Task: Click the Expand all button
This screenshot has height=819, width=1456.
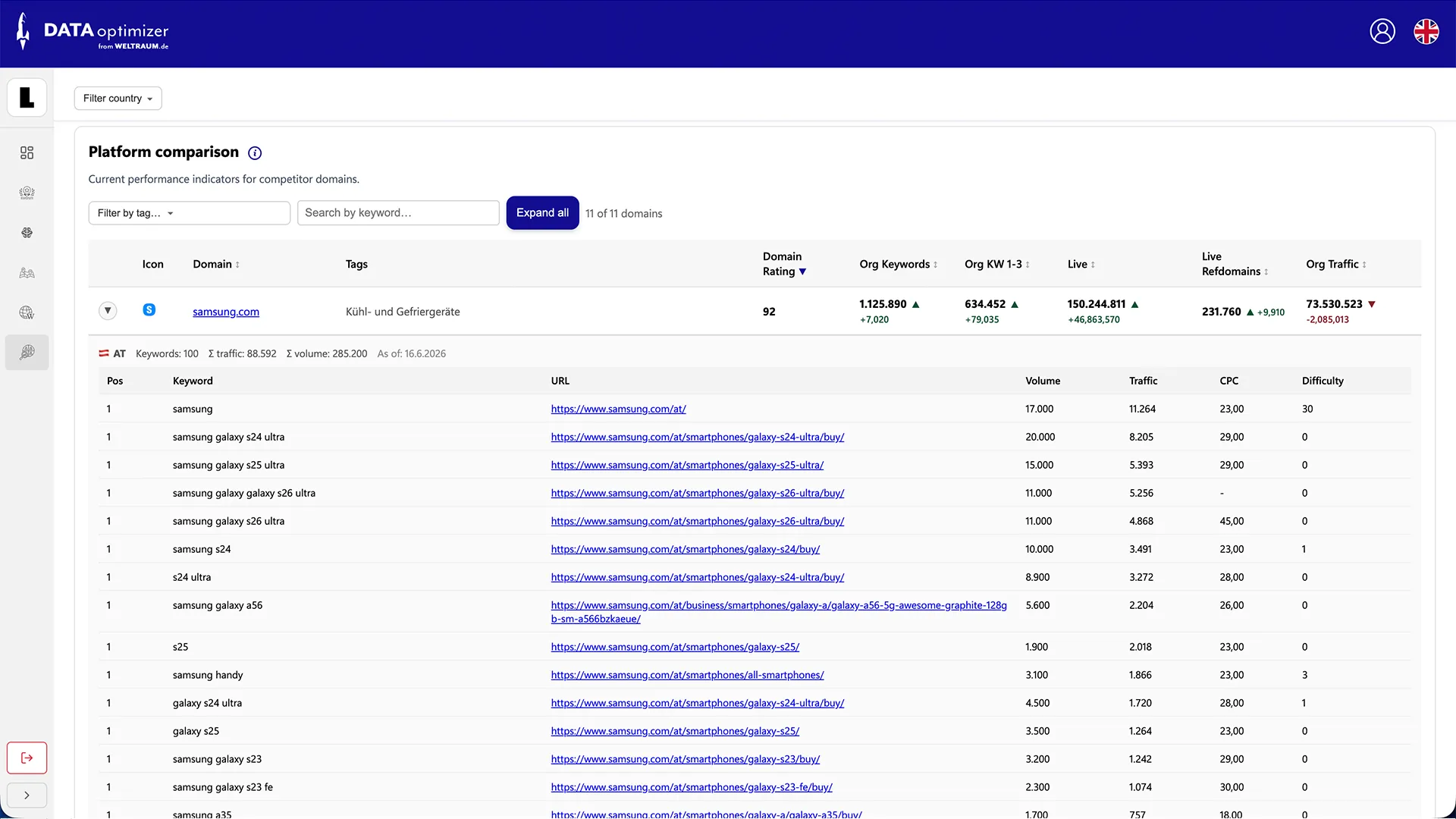Action: 542,213
